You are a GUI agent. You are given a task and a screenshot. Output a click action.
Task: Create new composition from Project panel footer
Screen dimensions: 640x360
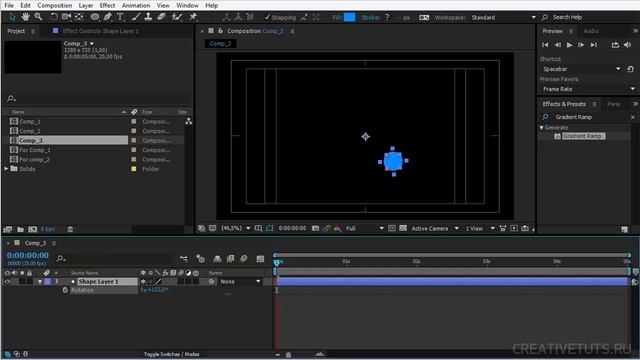pyautogui.click(x=33, y=229)
